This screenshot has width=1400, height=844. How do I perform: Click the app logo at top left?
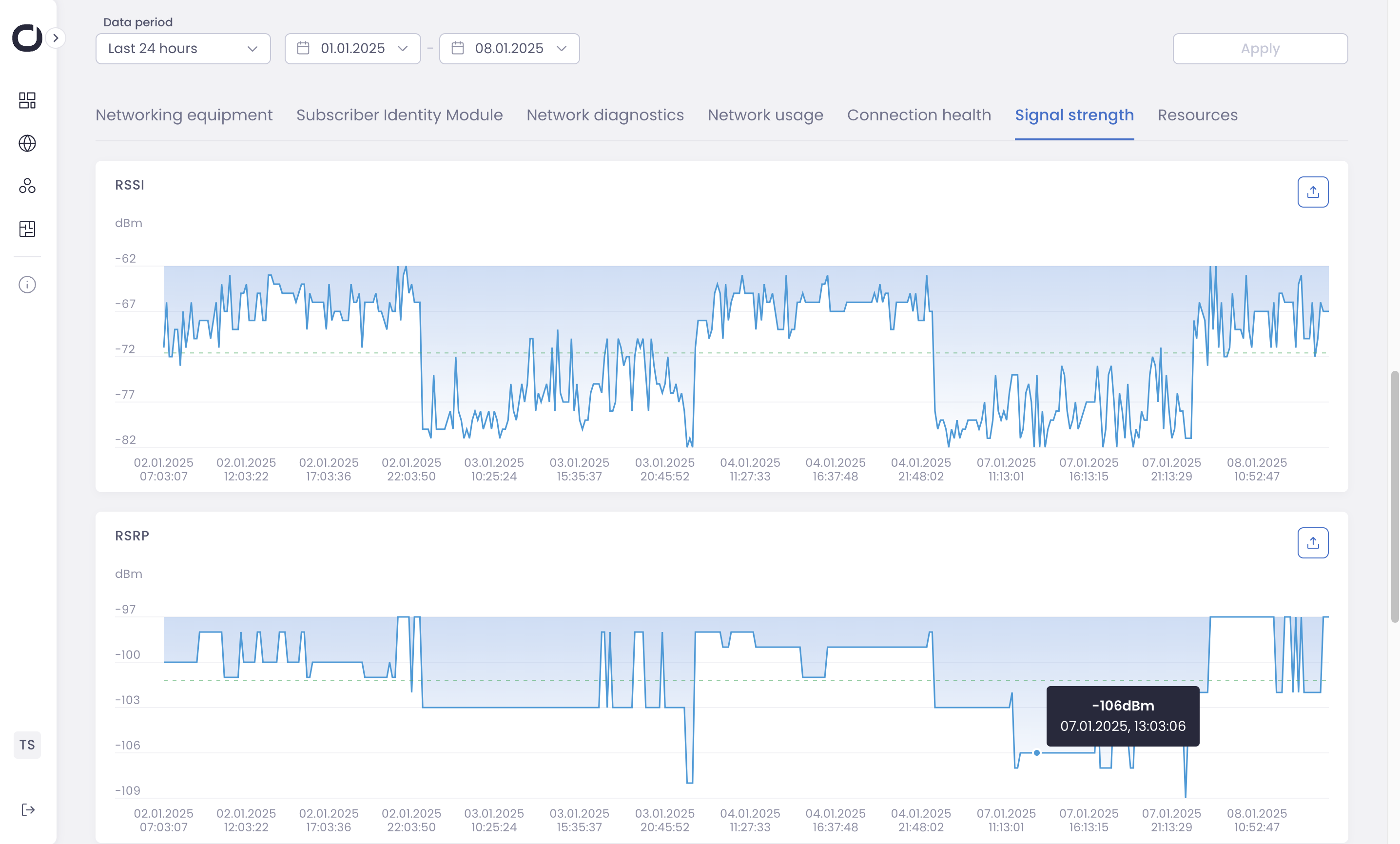[27, 38]
